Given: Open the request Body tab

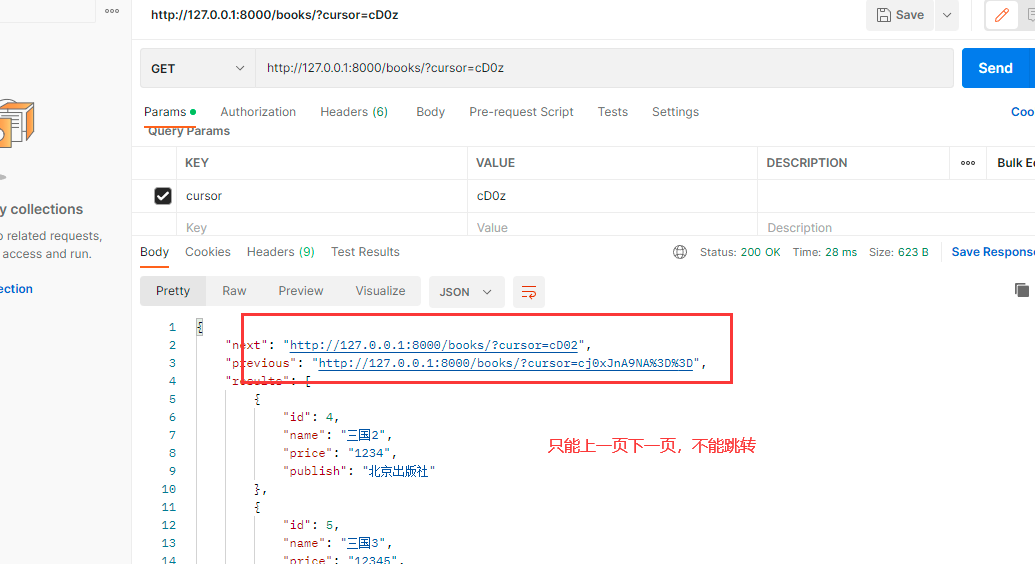Looking at the screenshot, I should click(x=430, y=112).
